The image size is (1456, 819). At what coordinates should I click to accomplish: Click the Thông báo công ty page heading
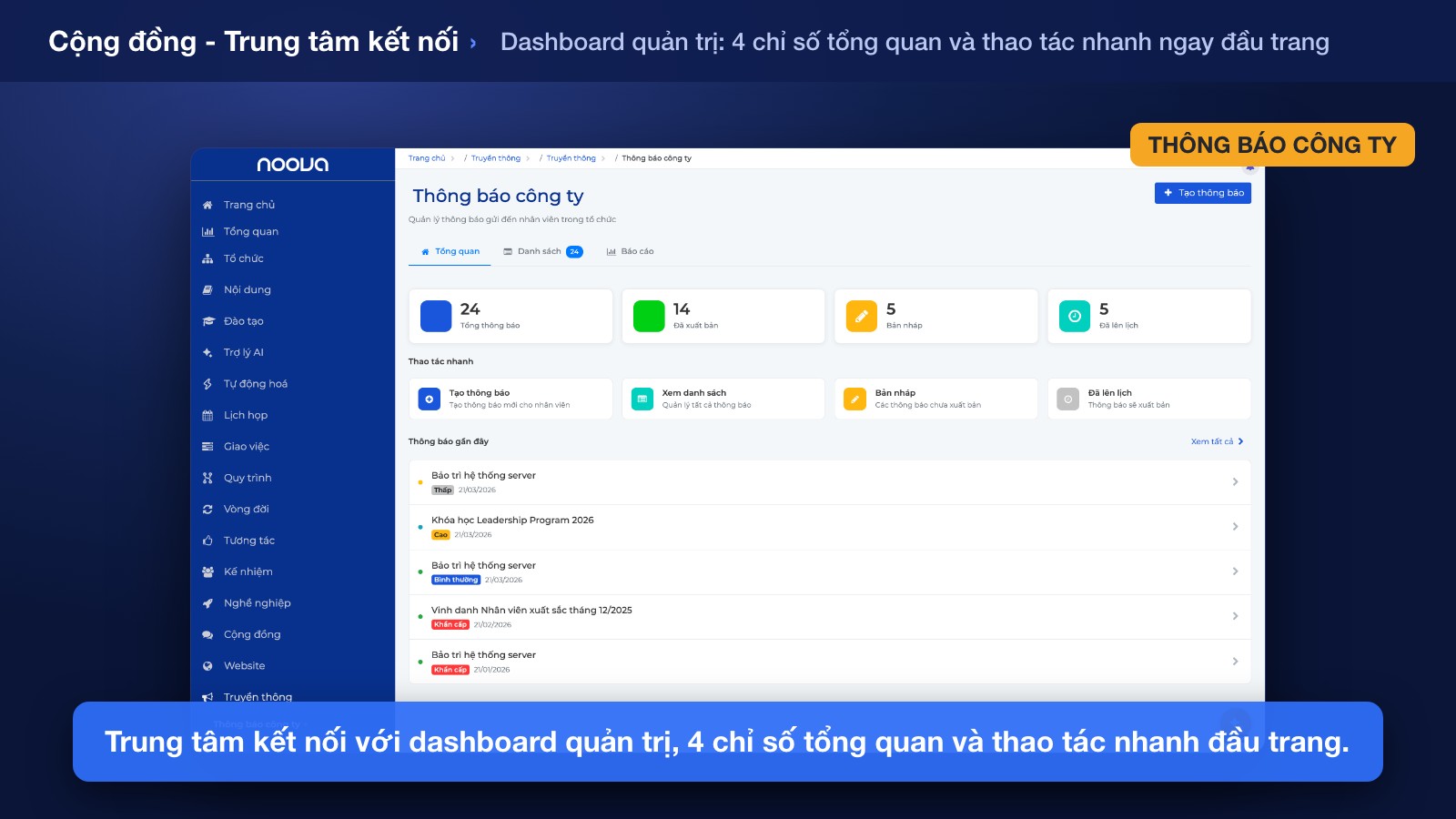[499, 196]
